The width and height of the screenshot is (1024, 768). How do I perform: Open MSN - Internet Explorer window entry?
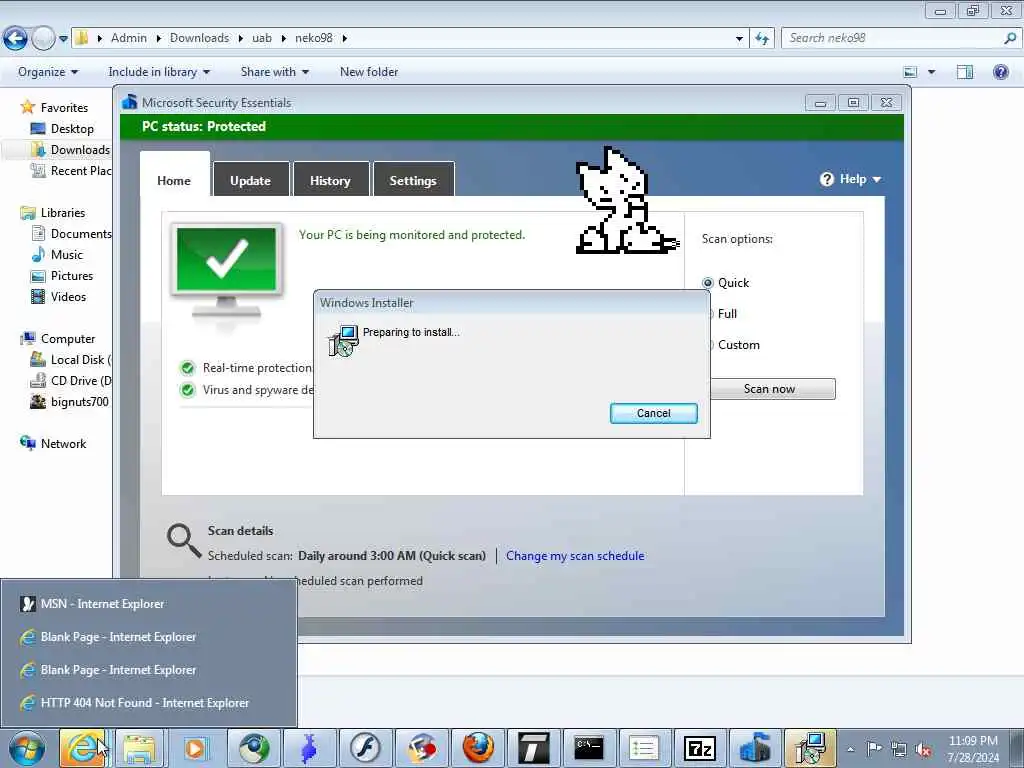coord(149,603)
